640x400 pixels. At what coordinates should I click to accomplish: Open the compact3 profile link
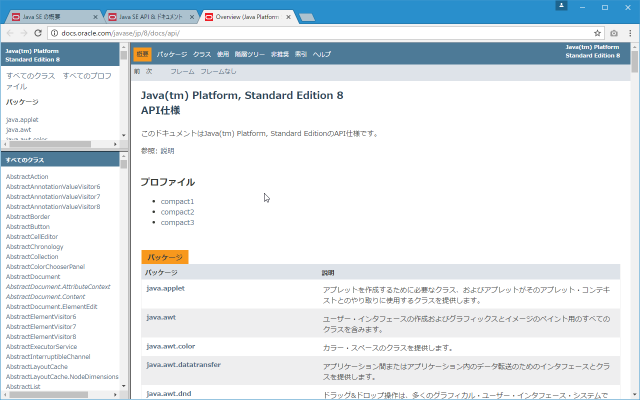(178, 222)
